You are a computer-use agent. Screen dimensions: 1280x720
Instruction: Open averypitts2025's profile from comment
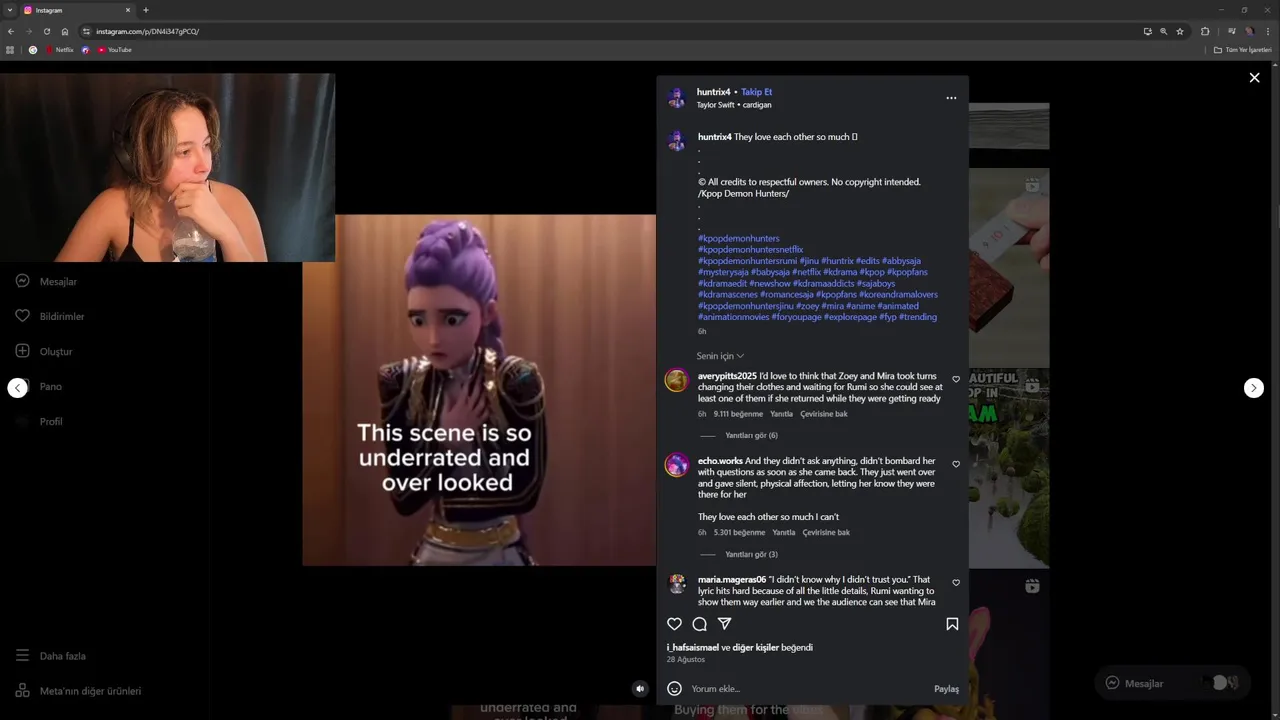pos(727,377)
